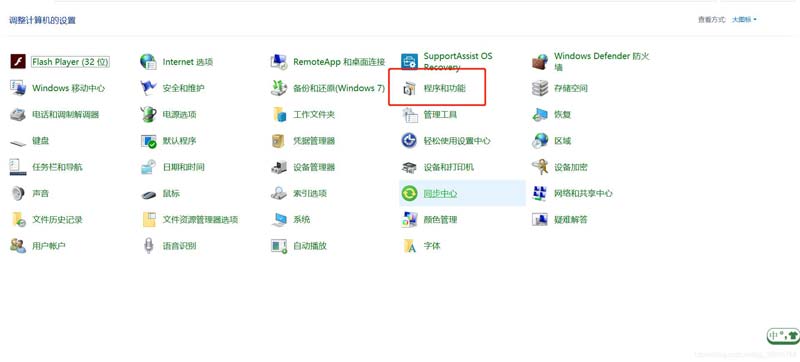Open 疑难解答 troubleshooting link

[x=571, y=220]
